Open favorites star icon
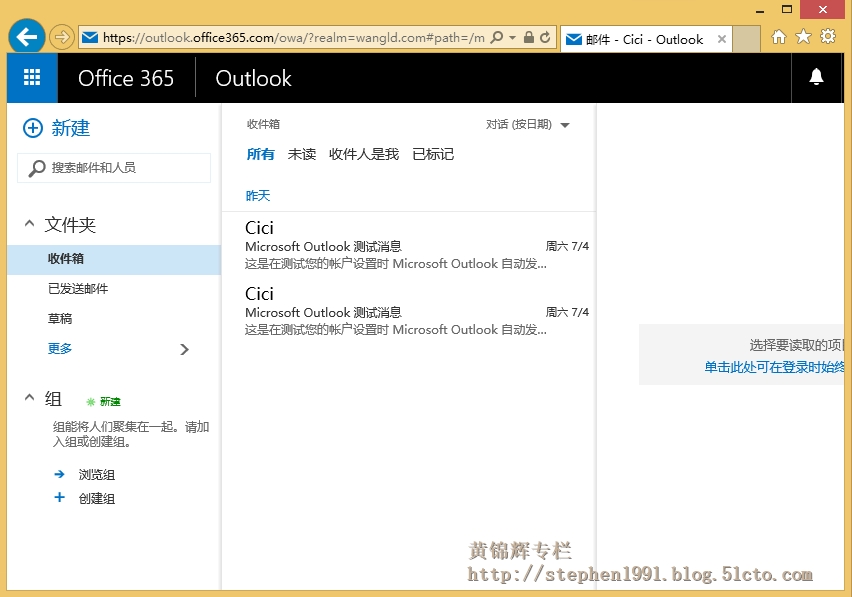852x597 pixels. click(803, 37)
